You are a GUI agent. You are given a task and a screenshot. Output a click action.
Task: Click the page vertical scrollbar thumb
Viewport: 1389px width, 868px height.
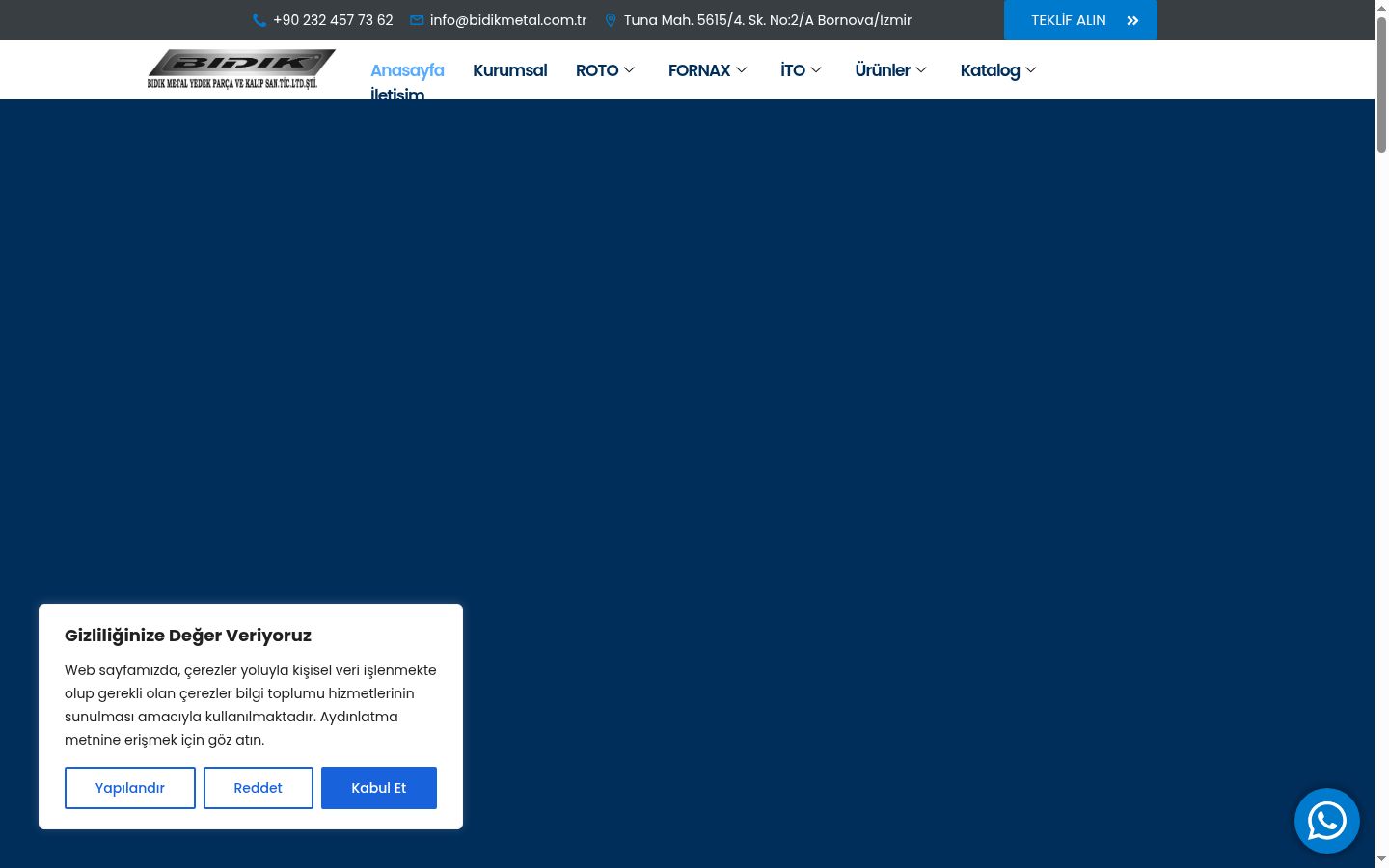[x=1381, y=85]
